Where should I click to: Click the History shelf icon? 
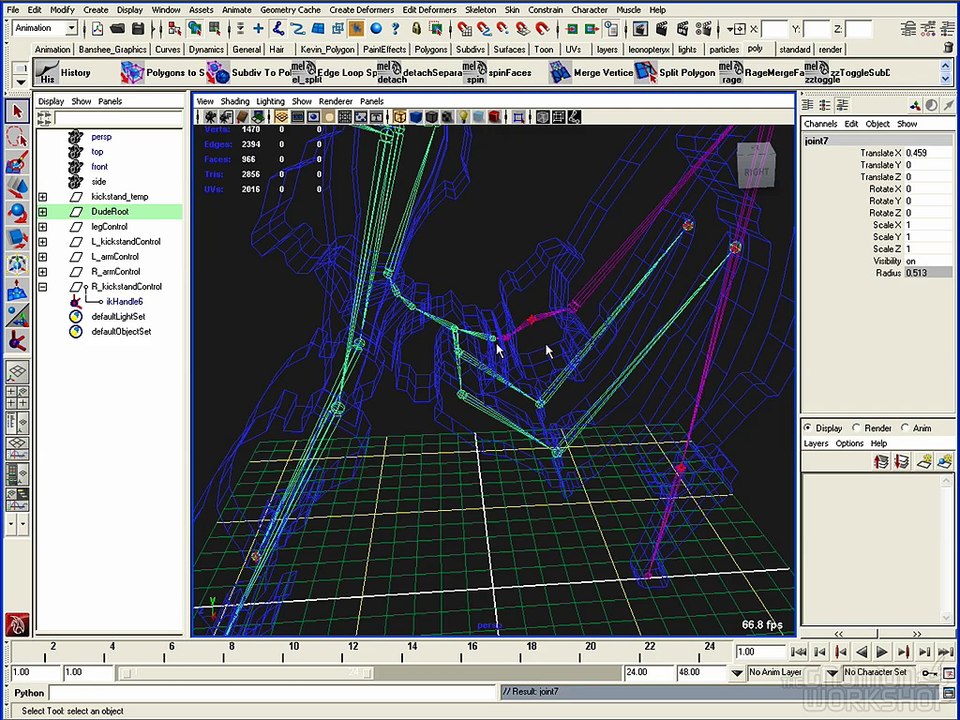[47, 72]
